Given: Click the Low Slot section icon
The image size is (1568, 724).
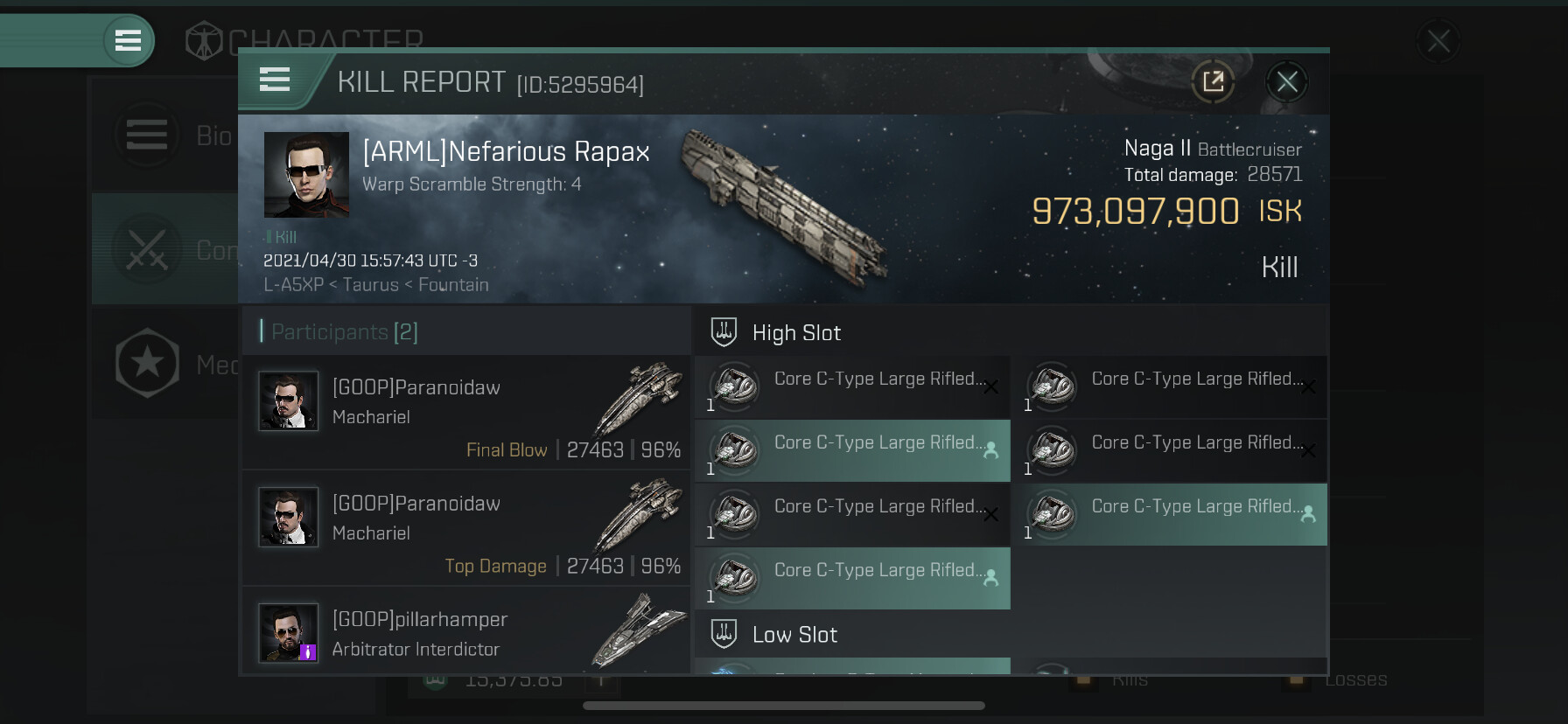Looking at the screenshot, I should 724,634.
